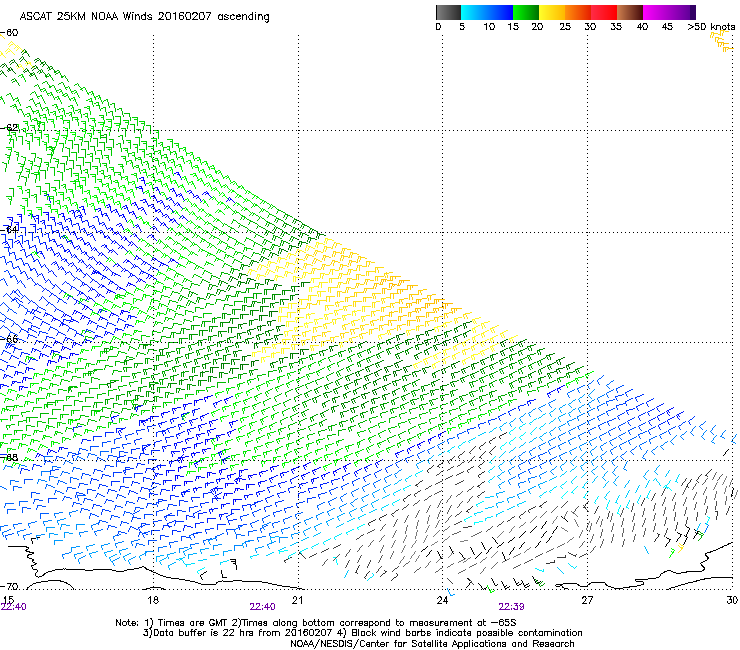Click the legend scale value '45'
Screen dimensions: 740x650
point(667,27)
